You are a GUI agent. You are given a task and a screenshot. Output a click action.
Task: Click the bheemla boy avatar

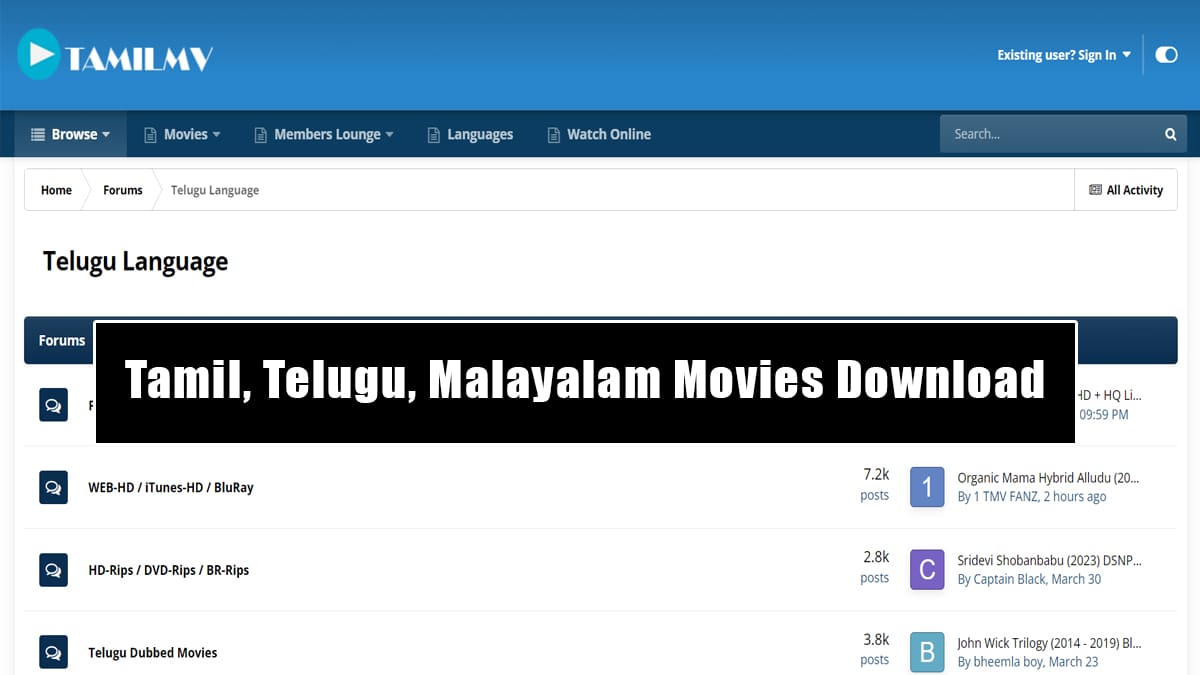click(x=927, y=653)
